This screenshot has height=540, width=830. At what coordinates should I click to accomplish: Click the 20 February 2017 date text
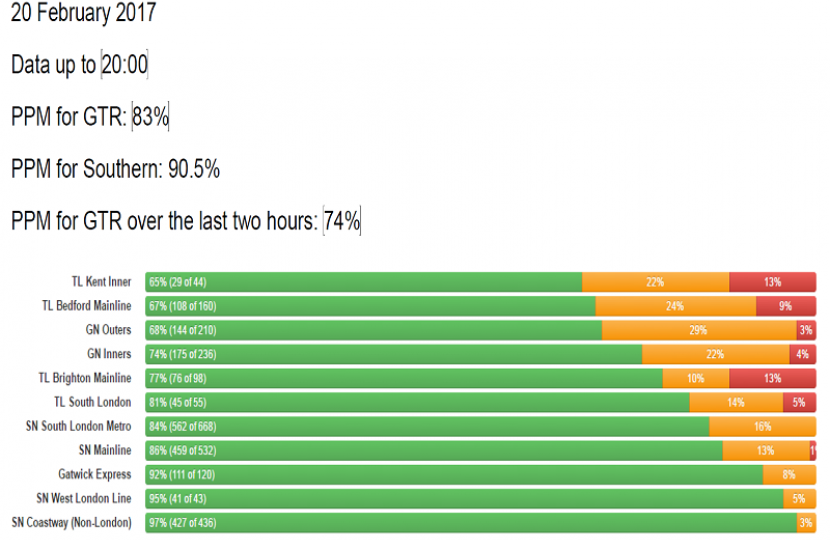tap(83, 14)
